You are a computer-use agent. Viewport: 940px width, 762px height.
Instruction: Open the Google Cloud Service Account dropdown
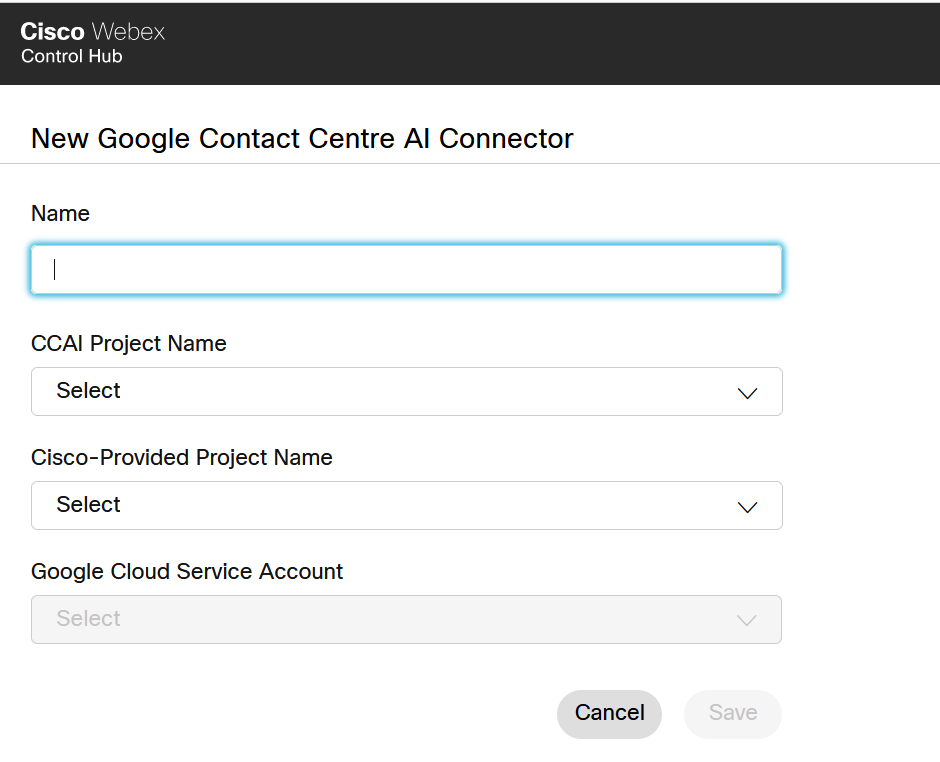pos(406,619)
